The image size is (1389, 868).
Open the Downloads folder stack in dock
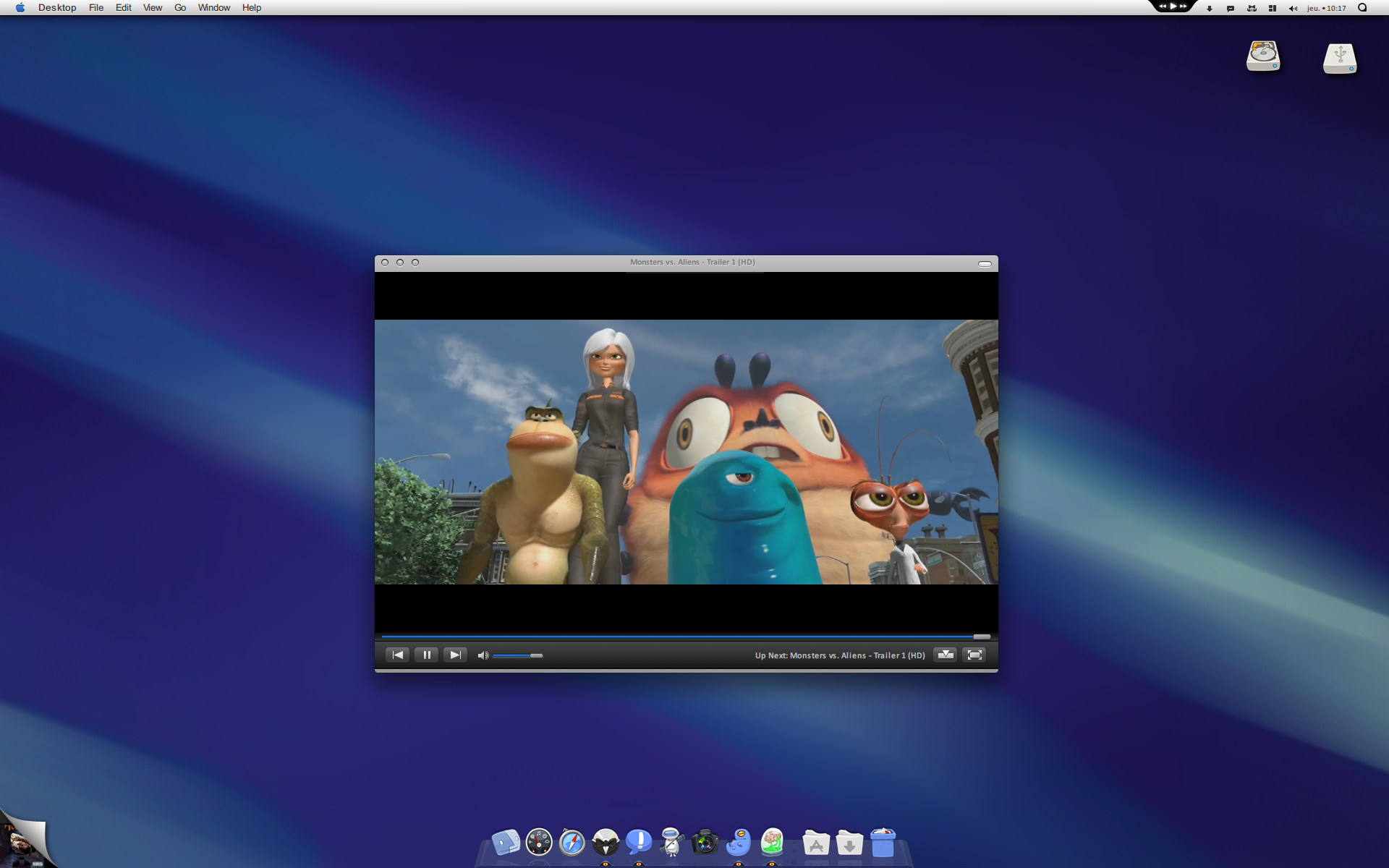849,843
